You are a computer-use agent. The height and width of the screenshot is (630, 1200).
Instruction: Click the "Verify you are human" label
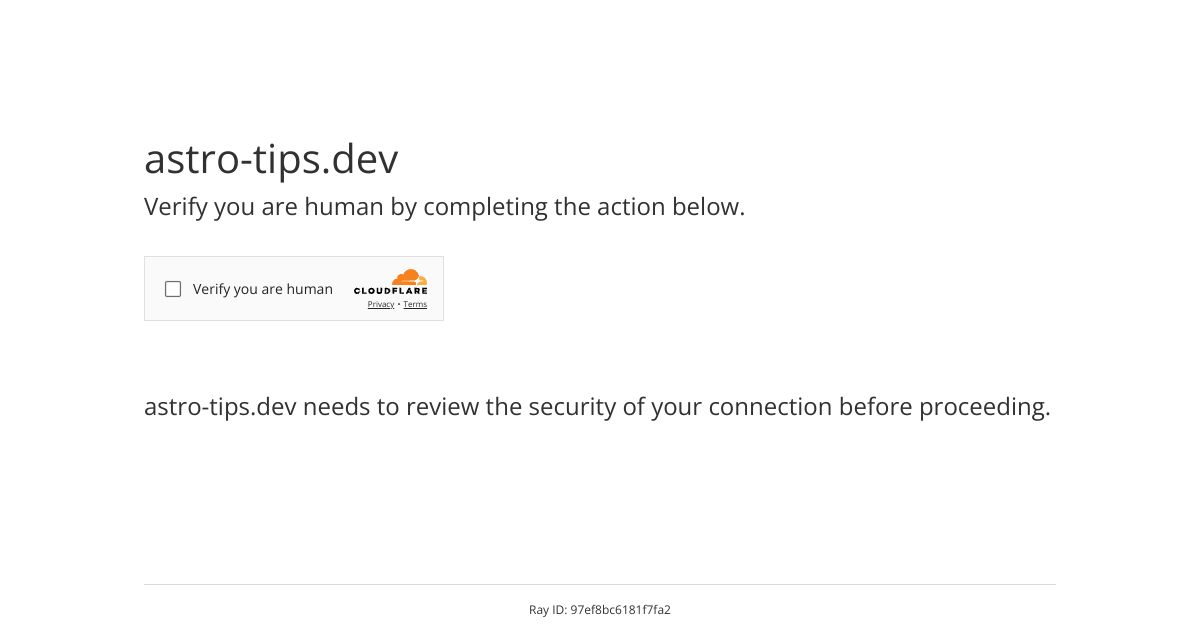tap(263, 289)
